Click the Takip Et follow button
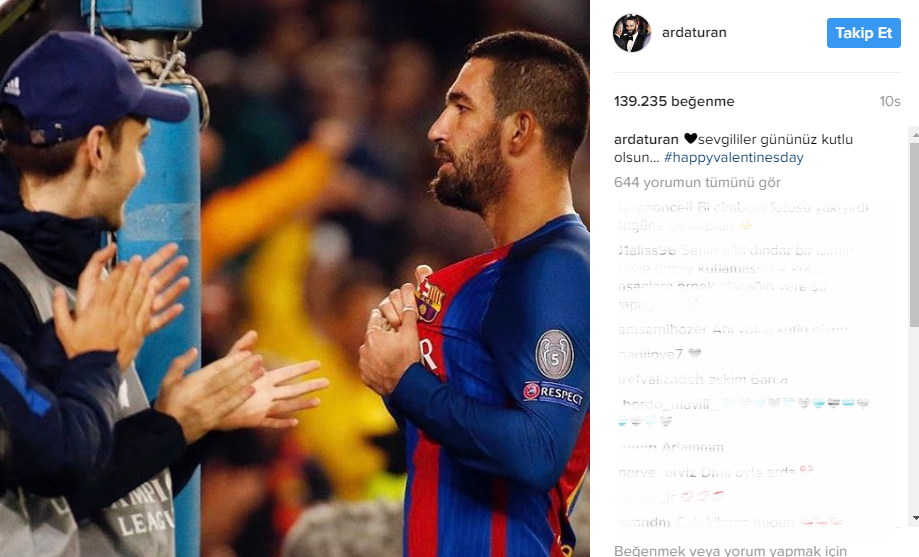This screenshot has width=919, height=557. [863, 33]
